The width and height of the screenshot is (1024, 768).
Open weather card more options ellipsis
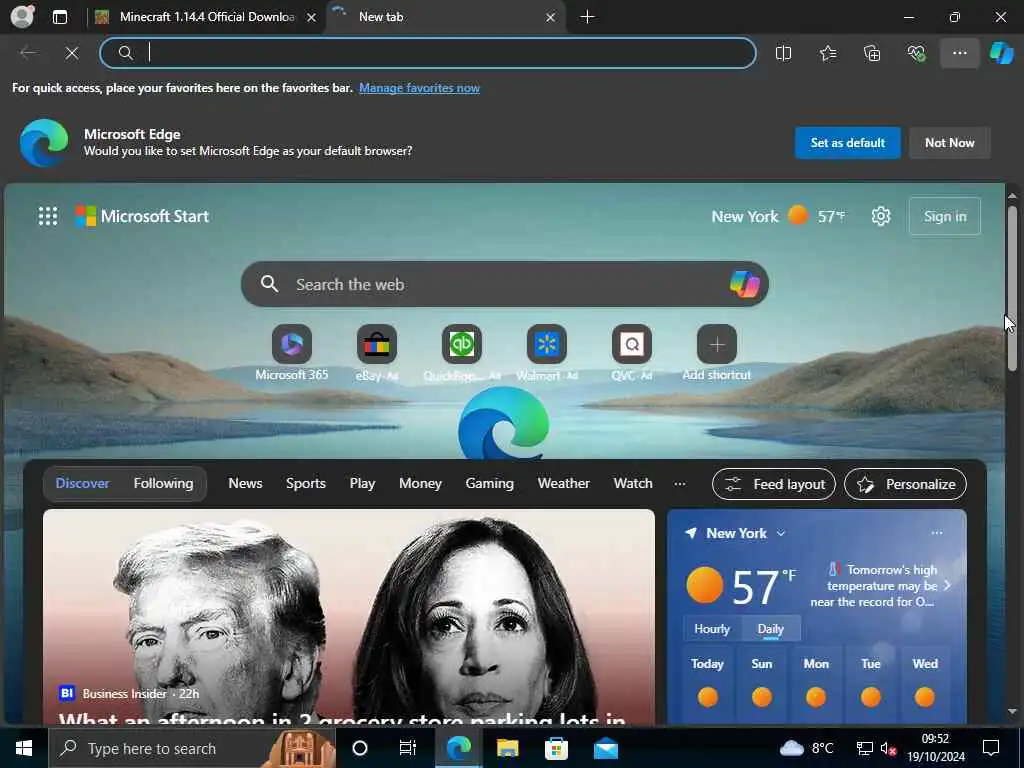pyautogui.click(x=936, y=533)
